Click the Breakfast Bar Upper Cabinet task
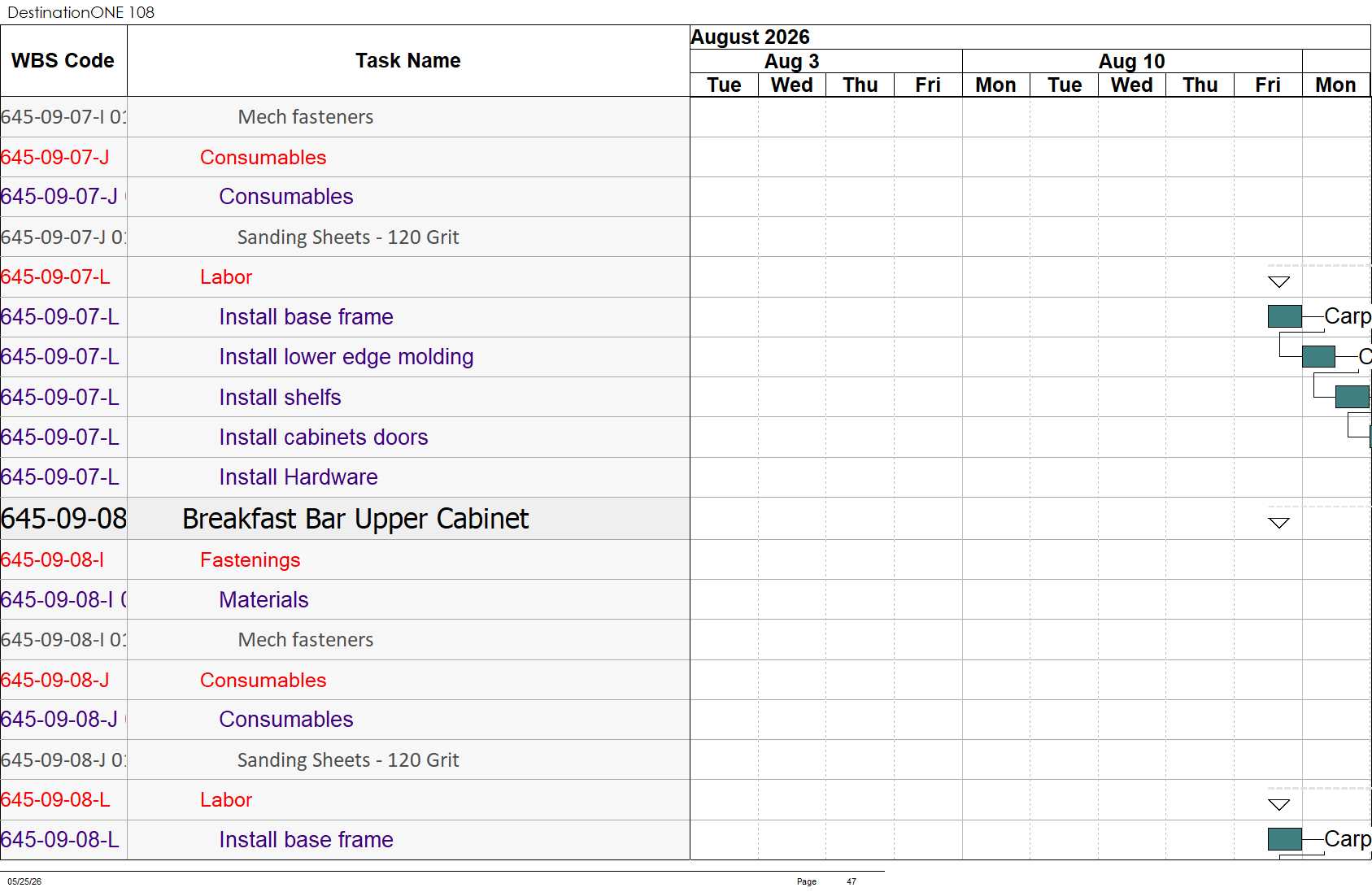1372x892 pixels. [355, 519]
